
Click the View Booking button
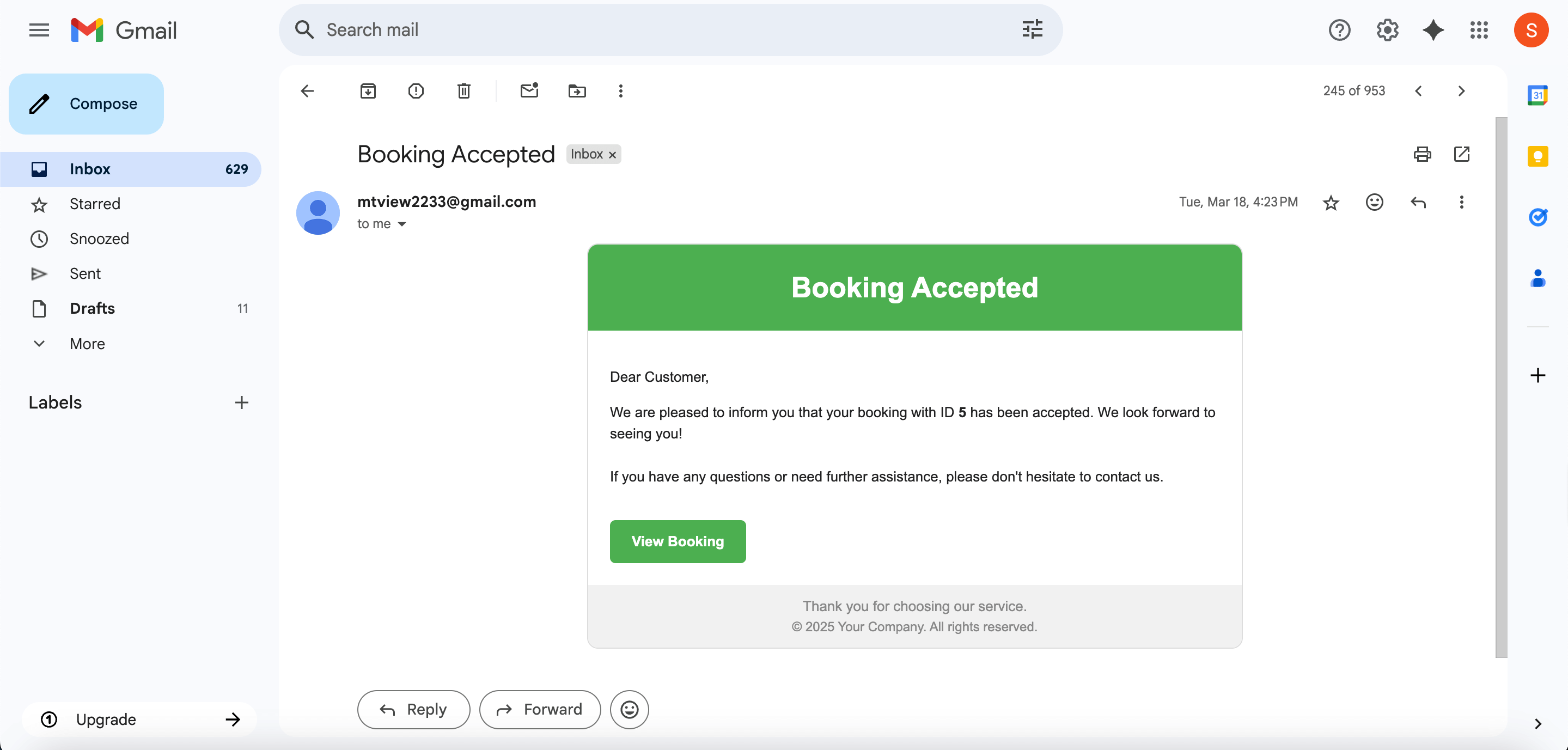pos(678,541)
